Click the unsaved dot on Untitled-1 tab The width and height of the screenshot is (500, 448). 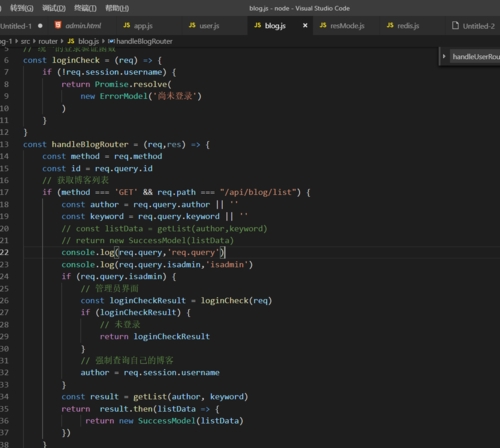(x=40, y=26)
